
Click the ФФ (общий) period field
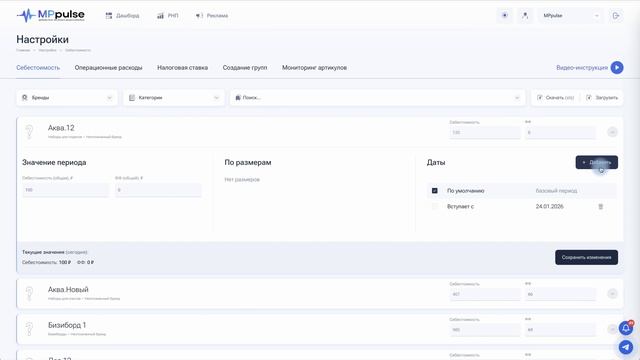point(158,190)
